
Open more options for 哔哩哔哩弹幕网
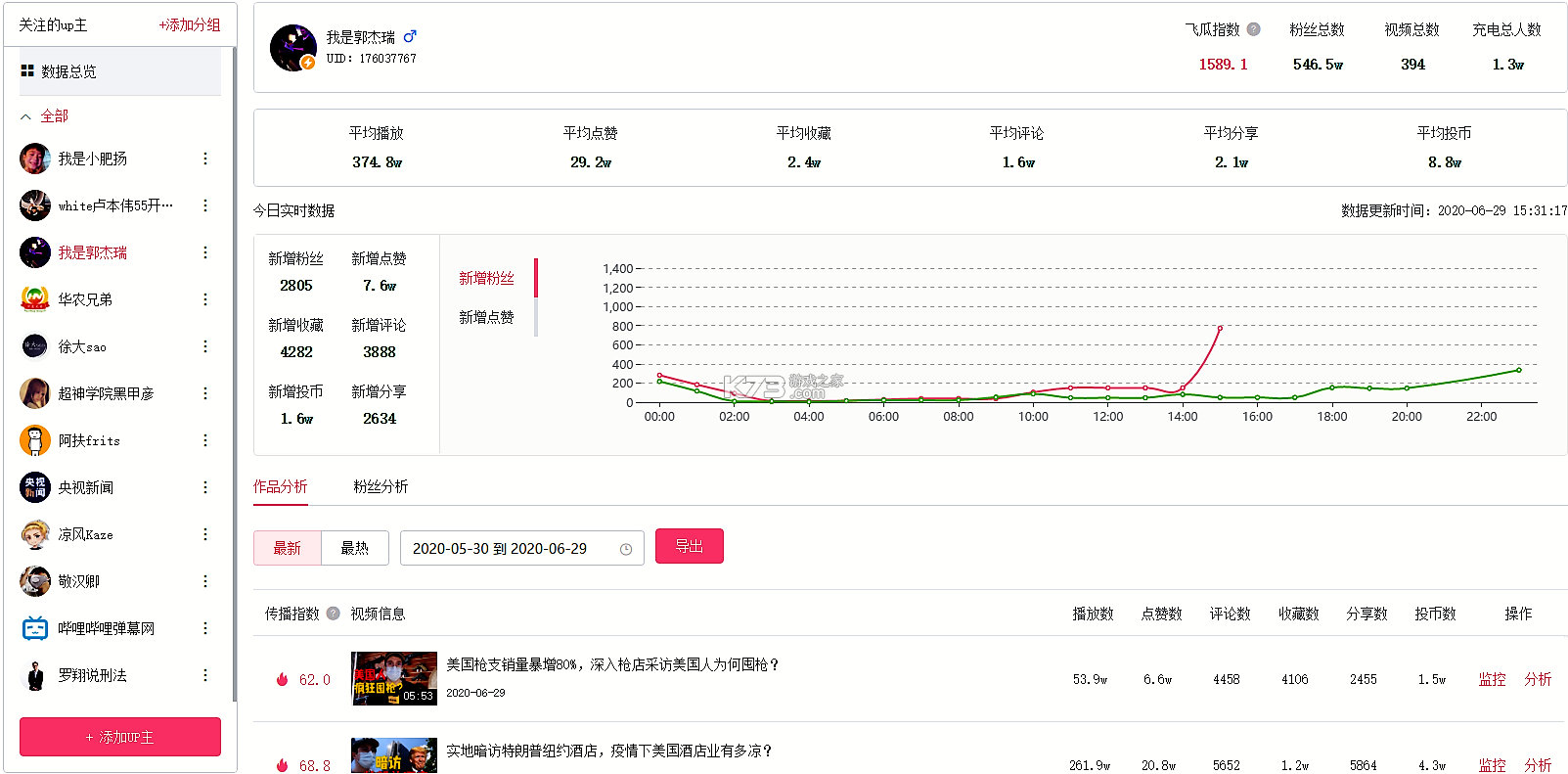tap(205, 628)
